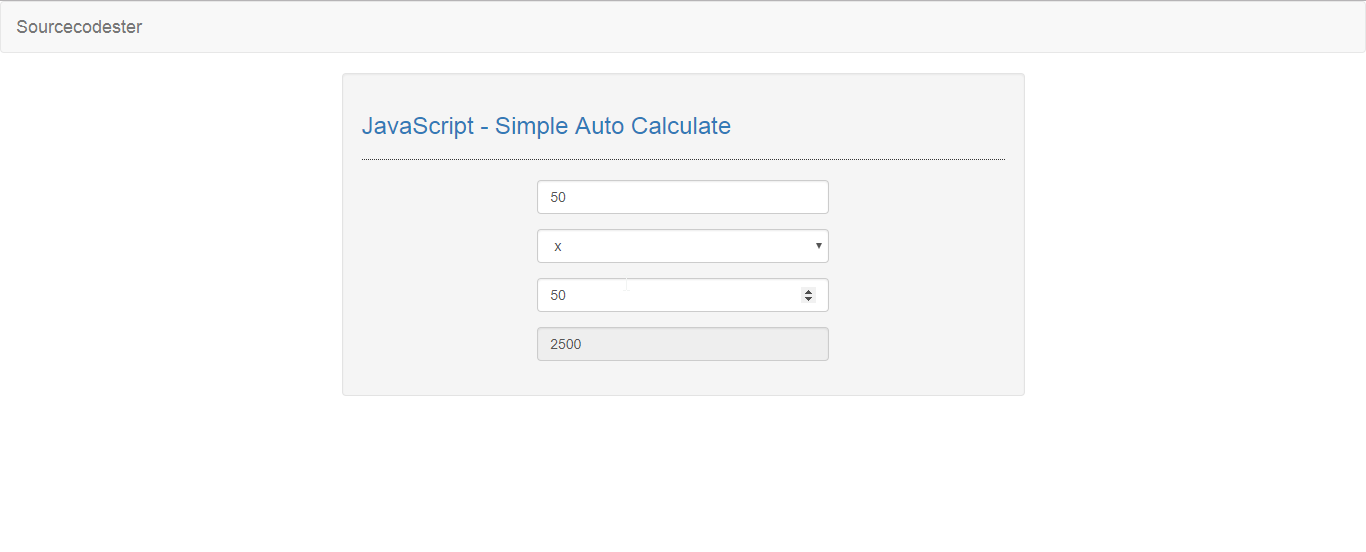
Task: Click the disabled result field showing 2500
Action: coord(683,344)
